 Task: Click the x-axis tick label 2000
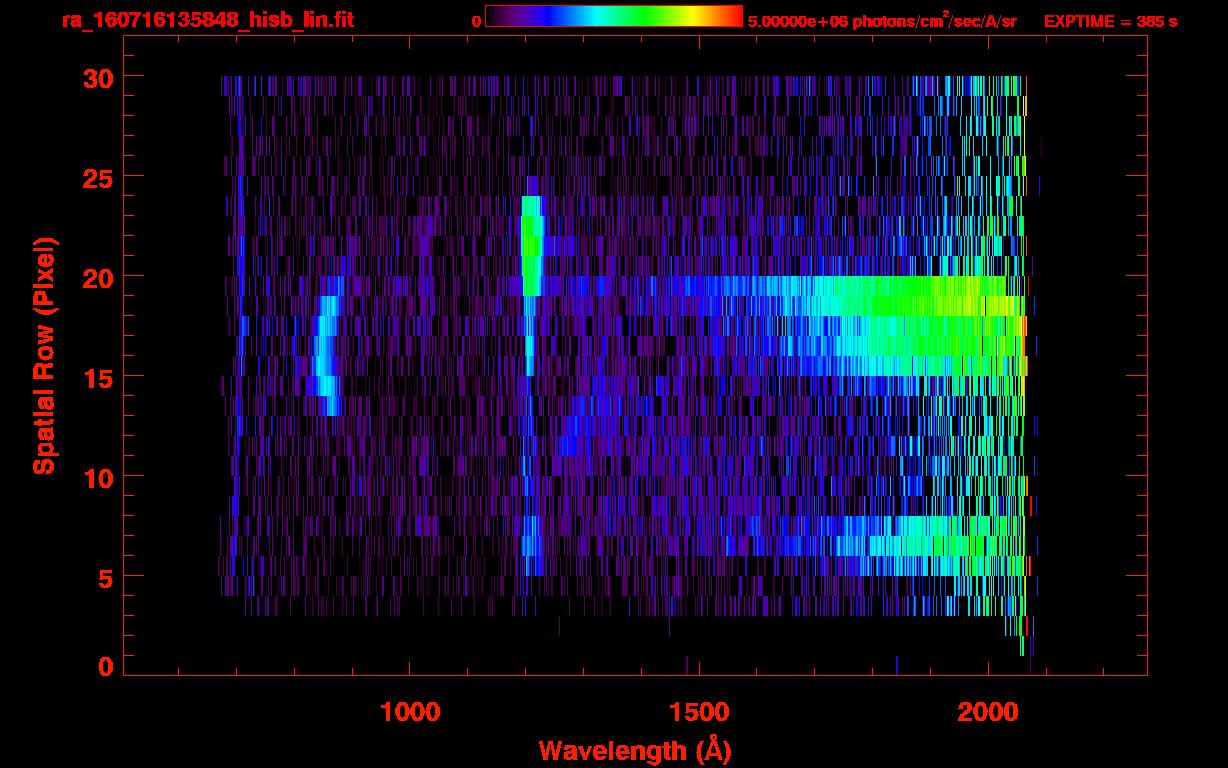[989, 711]
